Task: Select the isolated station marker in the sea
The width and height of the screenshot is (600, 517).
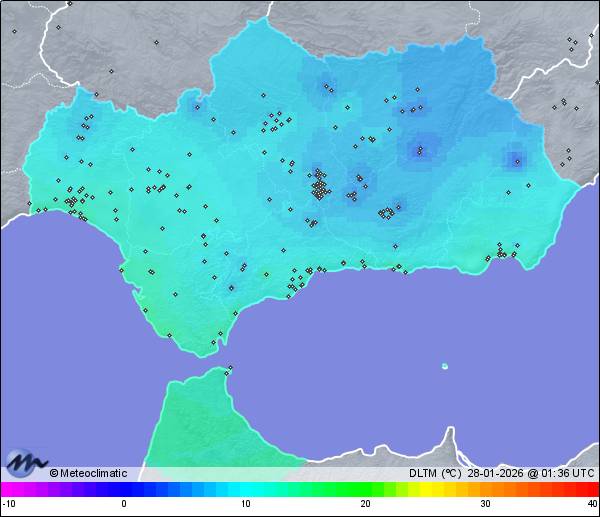Action: pos(445,366)
